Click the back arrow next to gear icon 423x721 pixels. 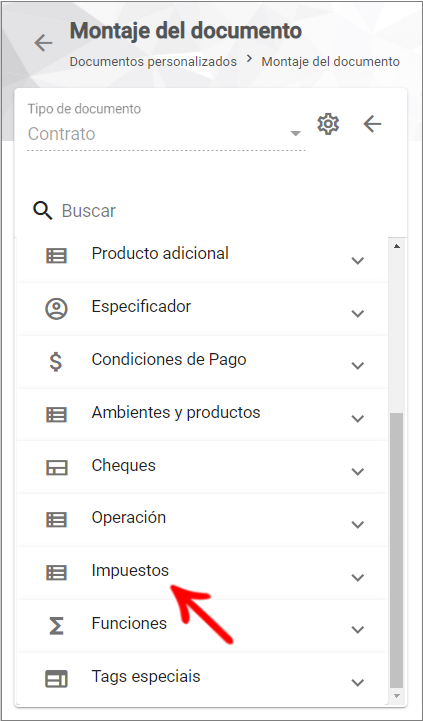pyautogui.click(x=372, y=124)
